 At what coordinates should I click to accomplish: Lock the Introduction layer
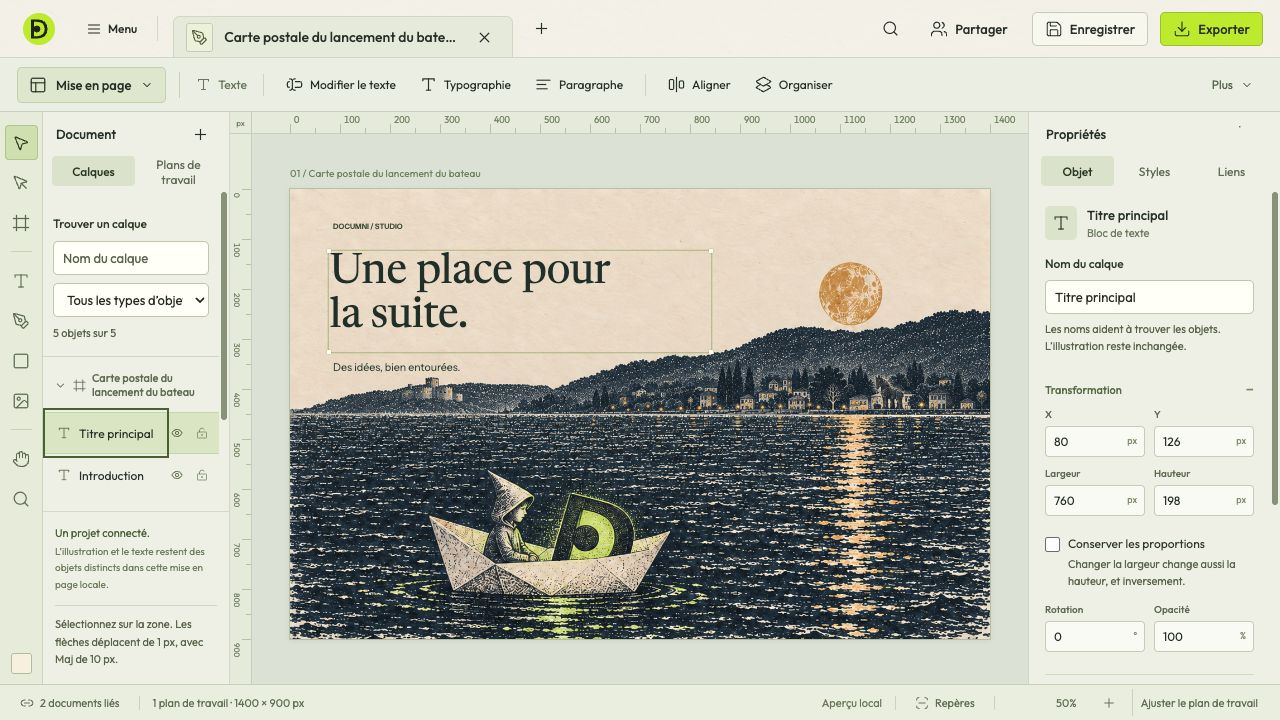tap(202, 476)
